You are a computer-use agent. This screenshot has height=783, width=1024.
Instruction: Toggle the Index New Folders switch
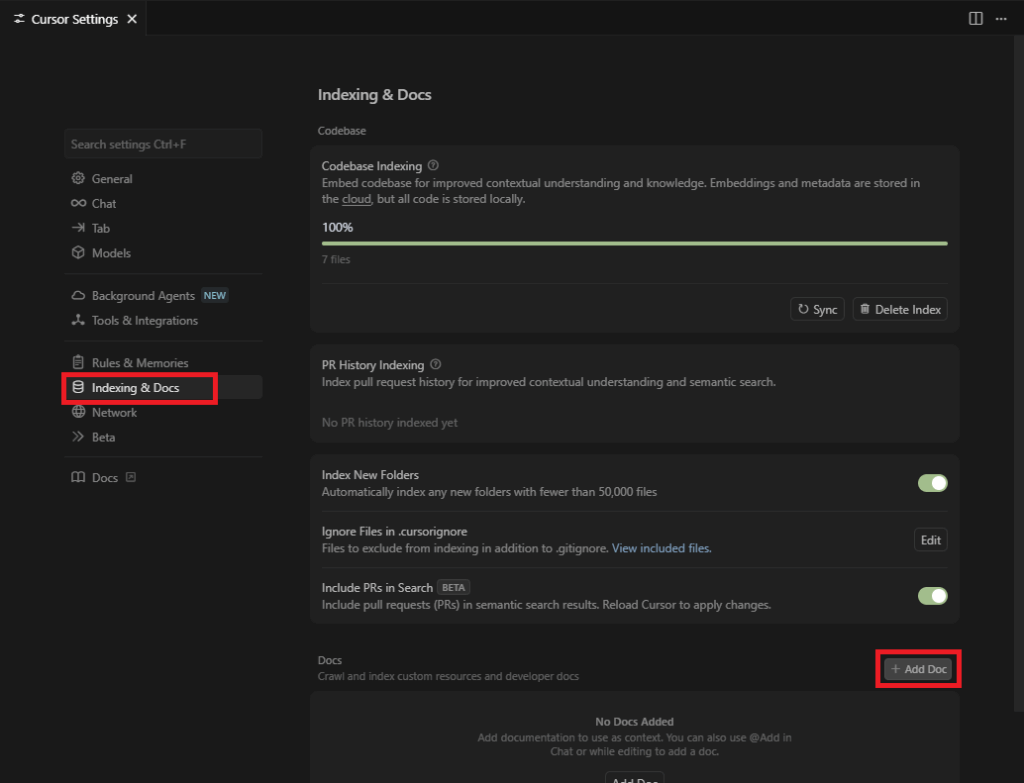coord(933,483)
